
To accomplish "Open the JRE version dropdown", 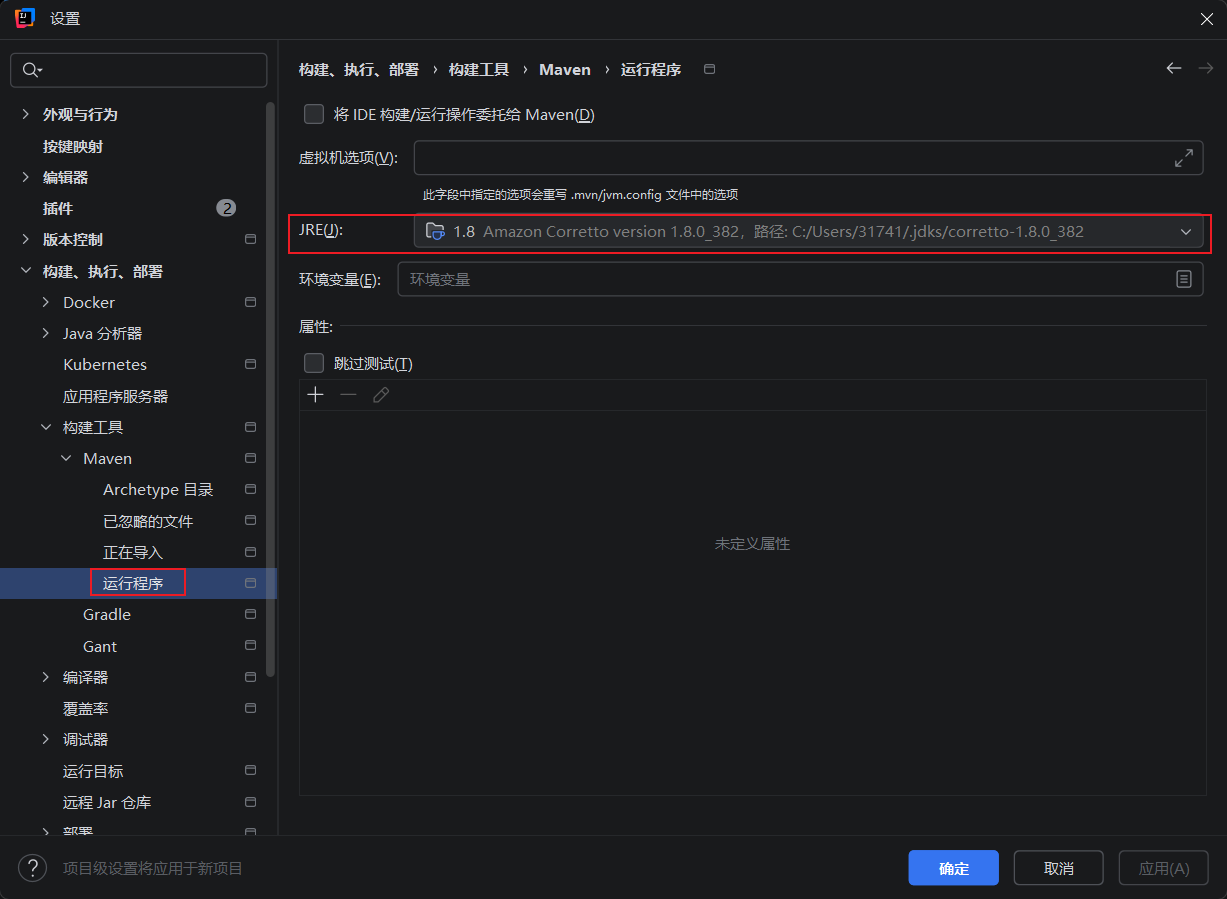I will point(808,231).
